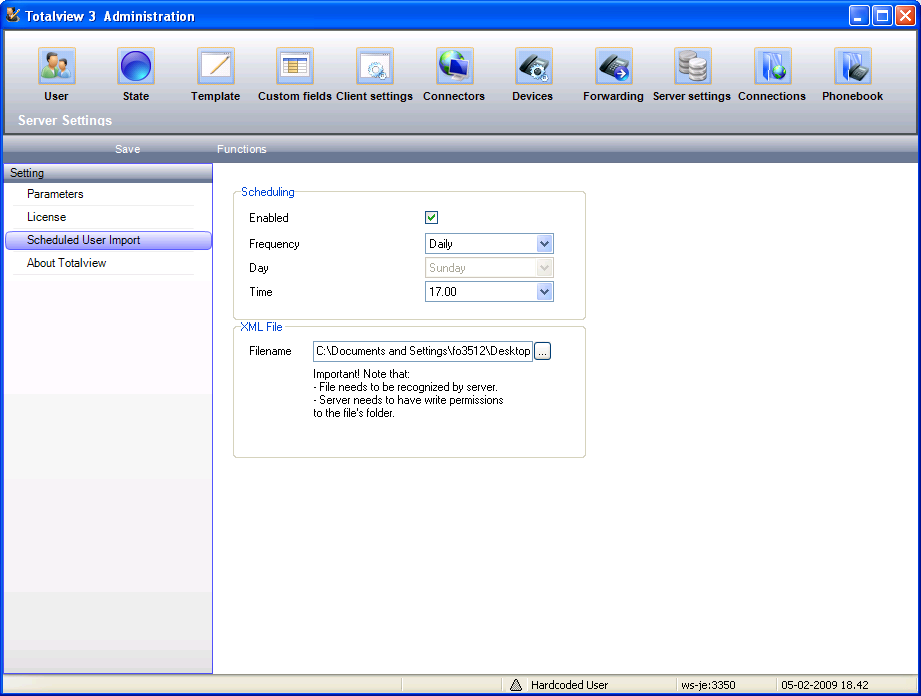The image size is (921, 696).
Task: Open the Template toolbar icon
Action: coord(216,66)
